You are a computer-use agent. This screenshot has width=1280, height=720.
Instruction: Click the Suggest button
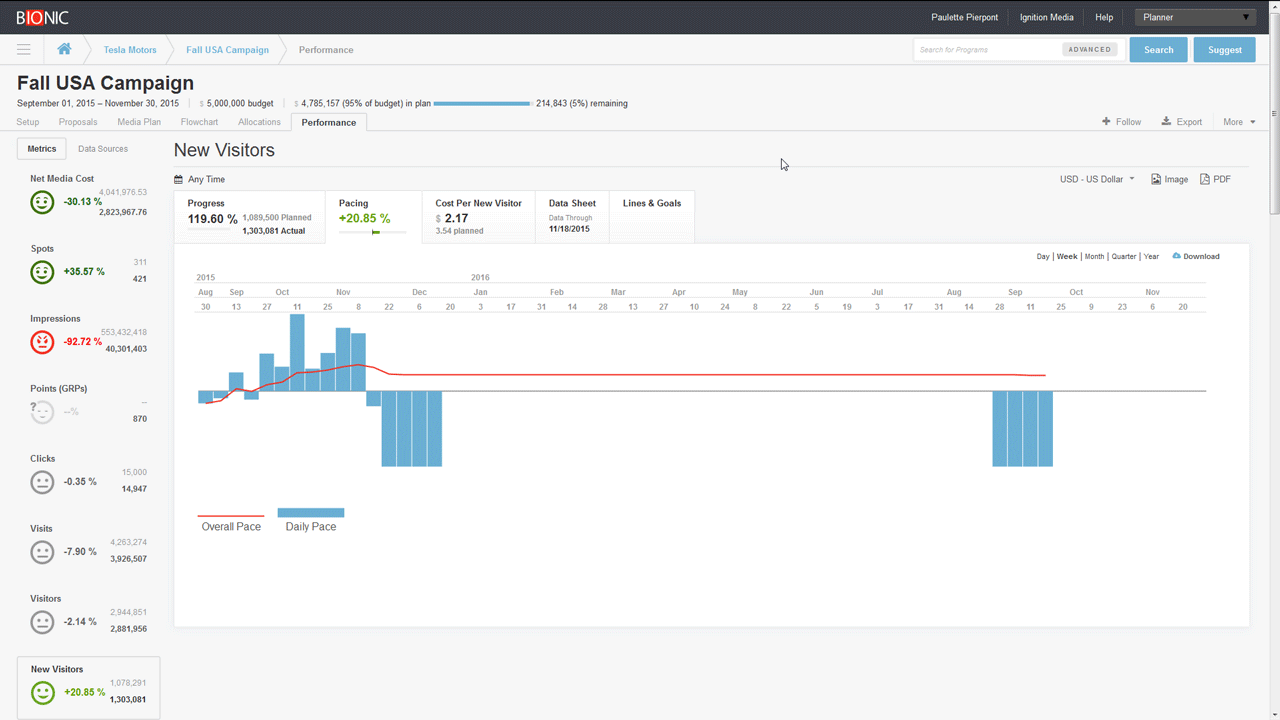1224,48
